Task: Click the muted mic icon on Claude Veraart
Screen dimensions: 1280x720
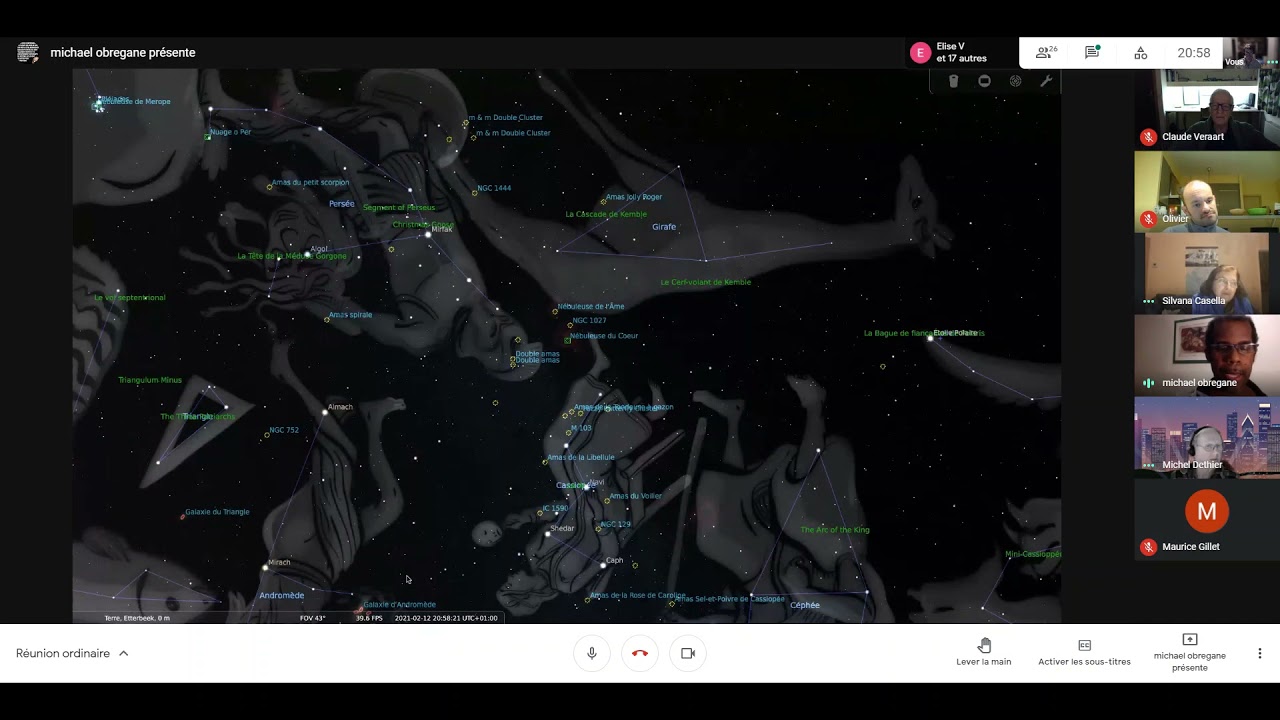Action: click(x=1148, y=137)
